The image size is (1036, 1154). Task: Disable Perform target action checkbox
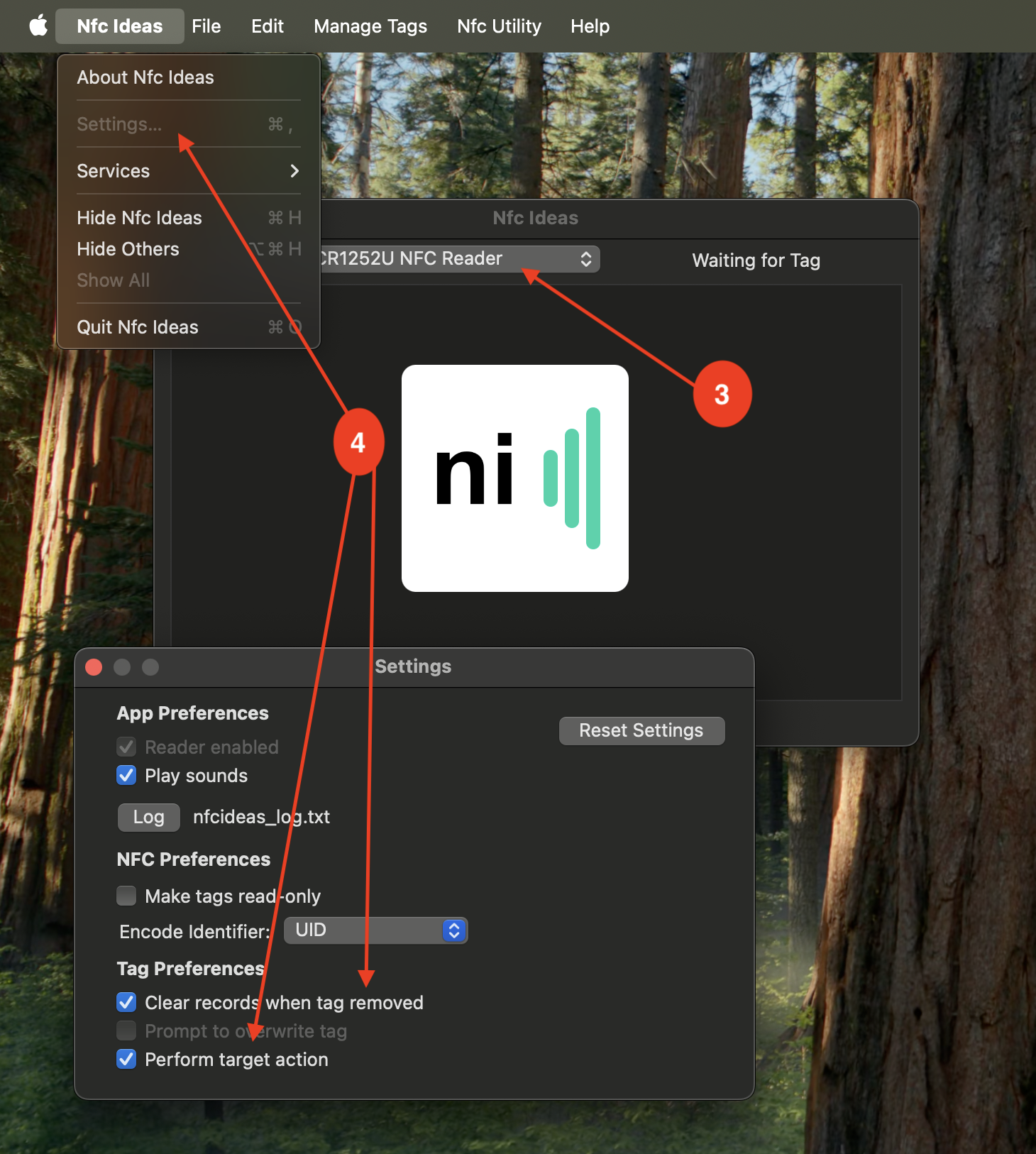126,1059
